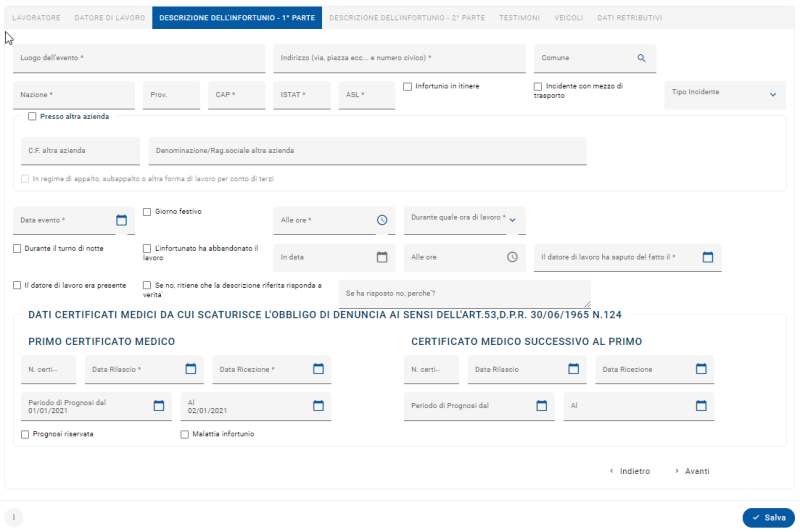Open first certificate Data Ricezione calendar
The height and width of the screenshot is (532, 800).
tap(318, 369)
